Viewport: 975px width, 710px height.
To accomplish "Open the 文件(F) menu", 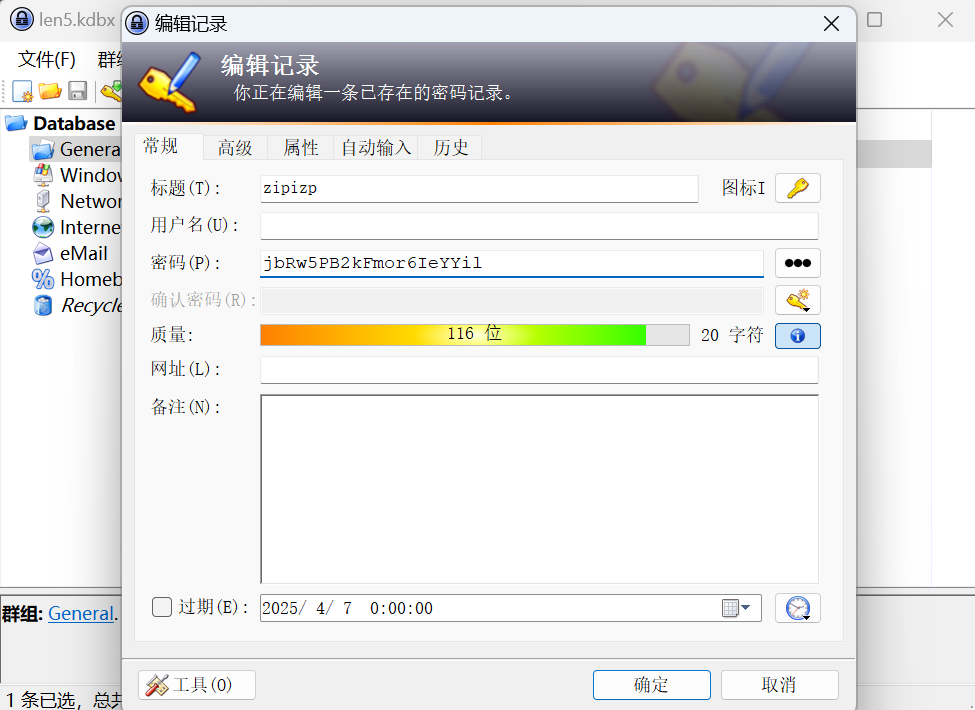I will coord(47,60).
